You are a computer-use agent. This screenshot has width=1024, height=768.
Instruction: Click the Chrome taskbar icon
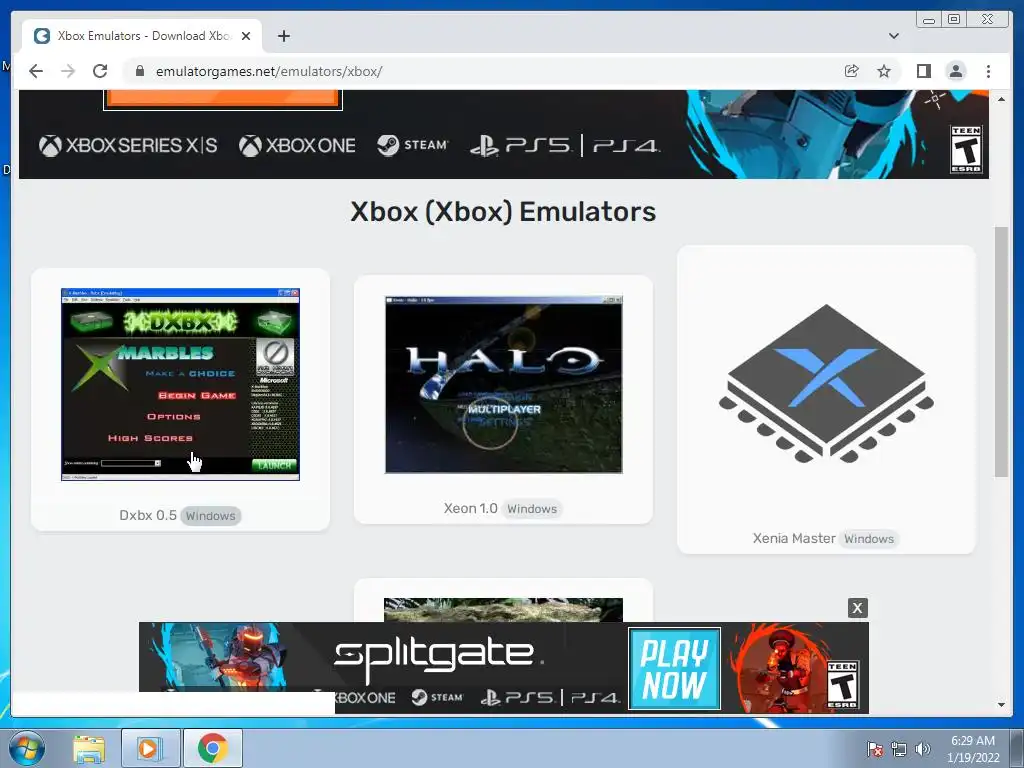pyautogui.click(x=212, y=748)
